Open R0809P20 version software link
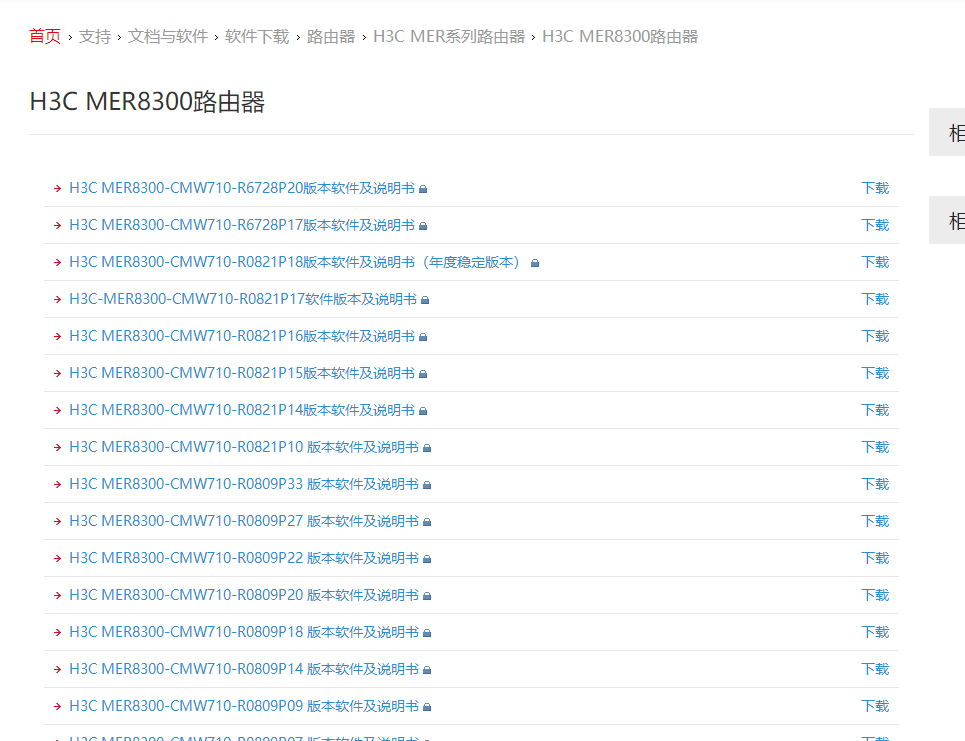This screenshot has width=965, height=741. click(244, 595)
